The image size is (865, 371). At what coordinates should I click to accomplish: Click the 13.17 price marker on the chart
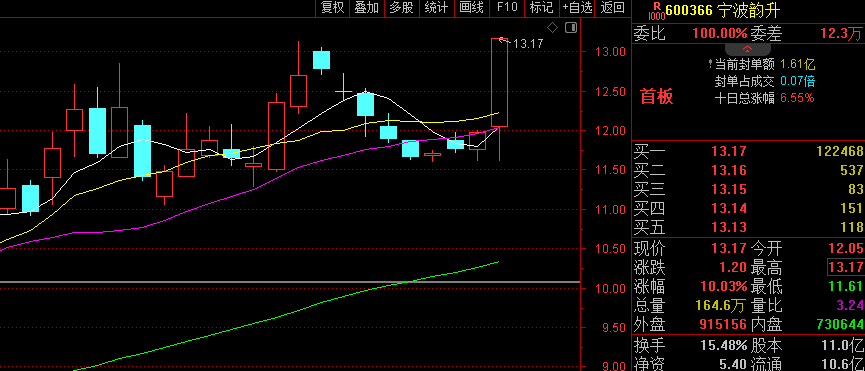[528, 44]
